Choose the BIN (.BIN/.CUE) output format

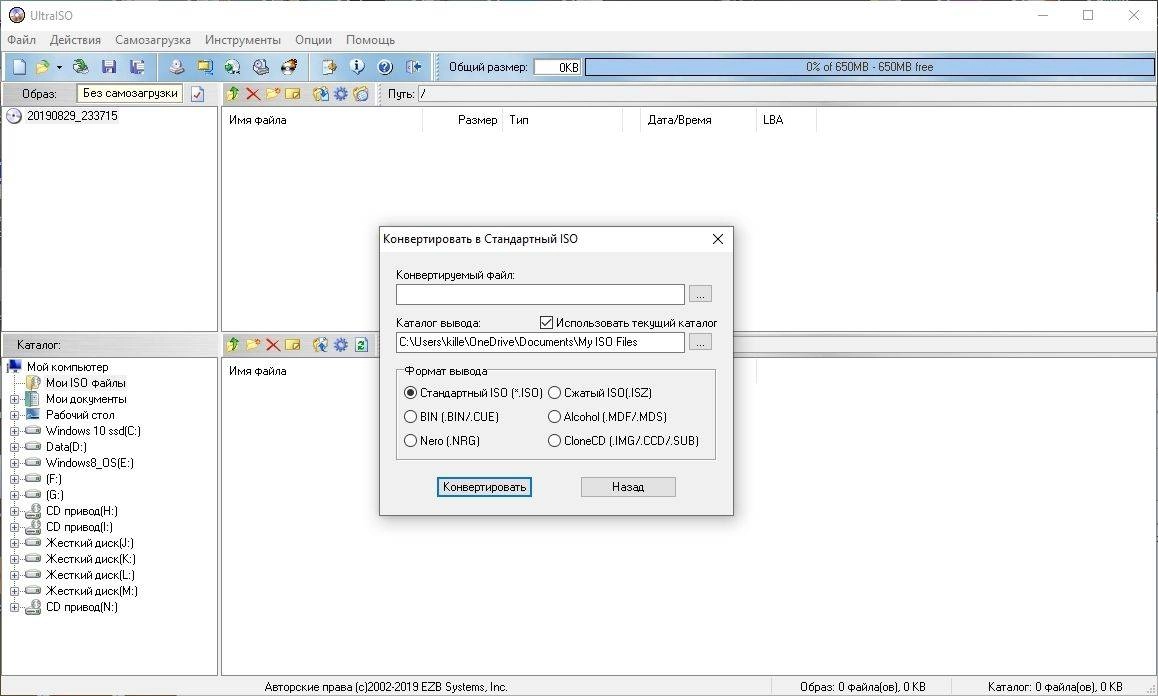[x=452, y=417]
